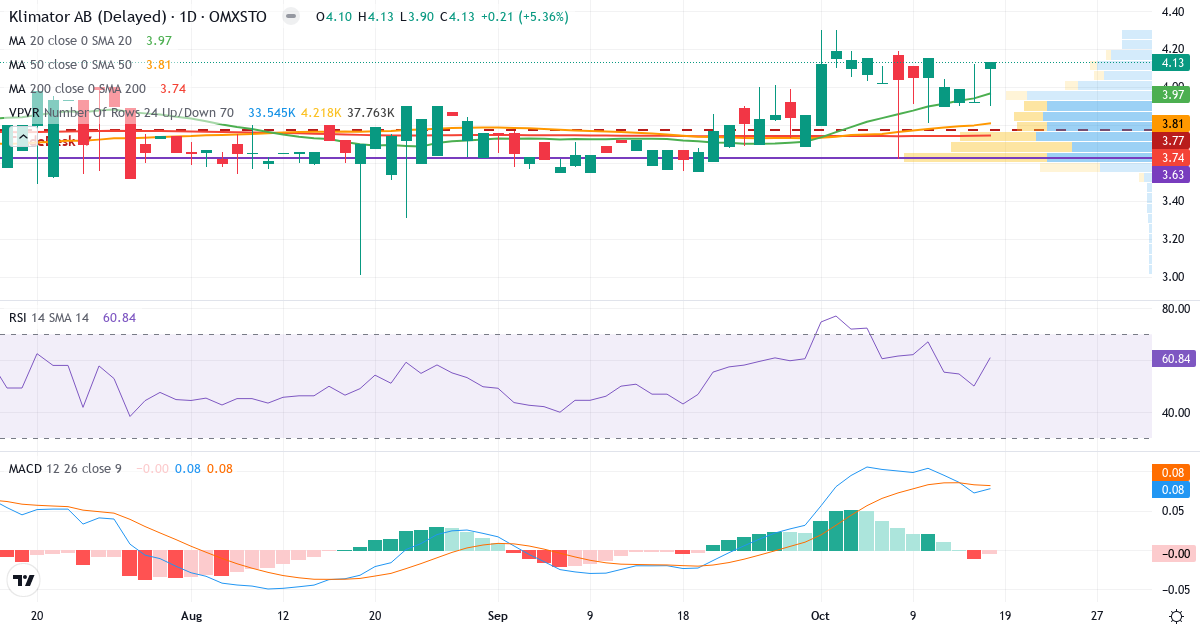Click the 3.20 price scale label
The height and width of the screenshot is (630, 1200).
tap(1173, 239)
